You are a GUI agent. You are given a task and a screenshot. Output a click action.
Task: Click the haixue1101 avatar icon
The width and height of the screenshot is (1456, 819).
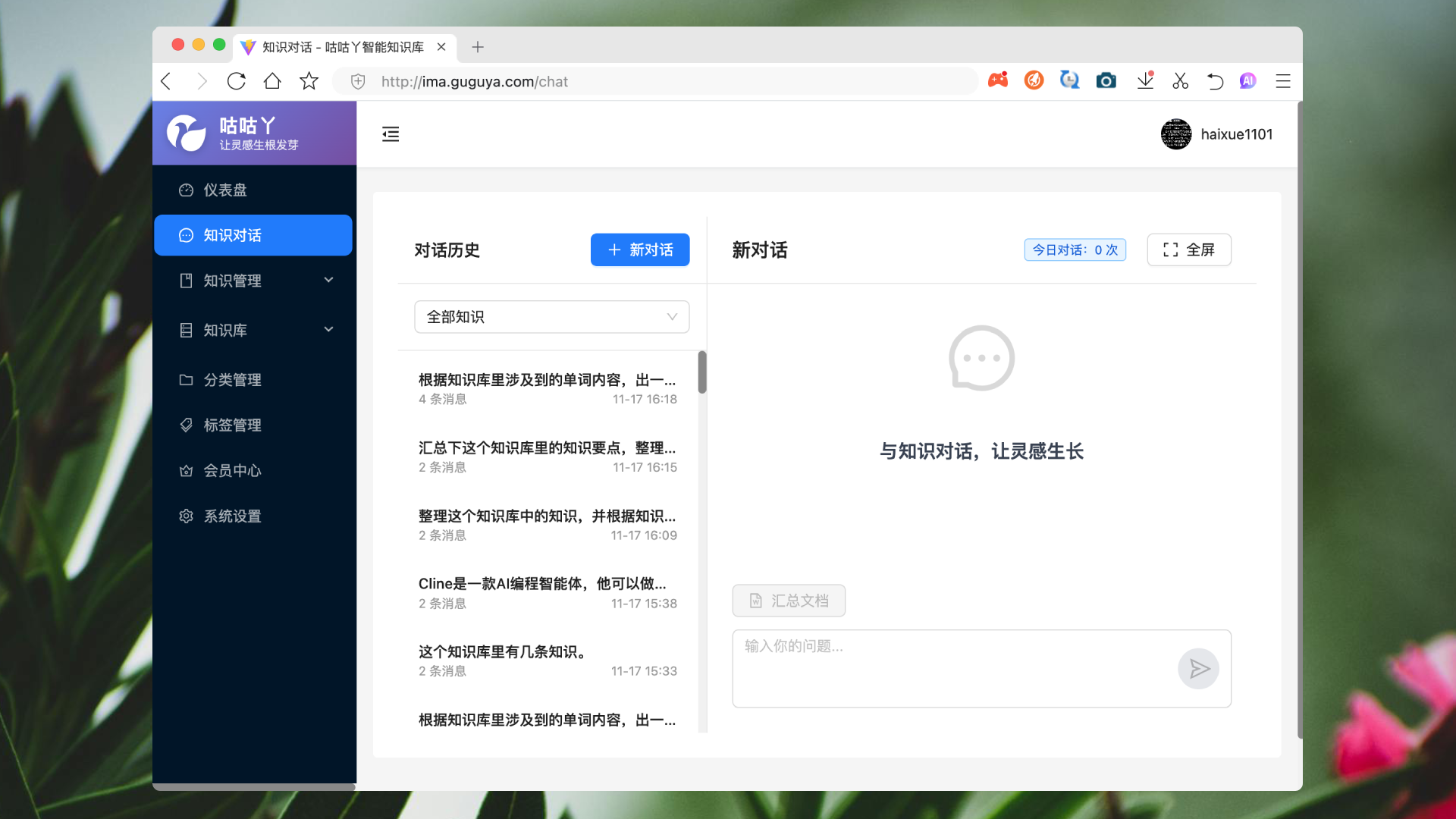point(1176,133)
